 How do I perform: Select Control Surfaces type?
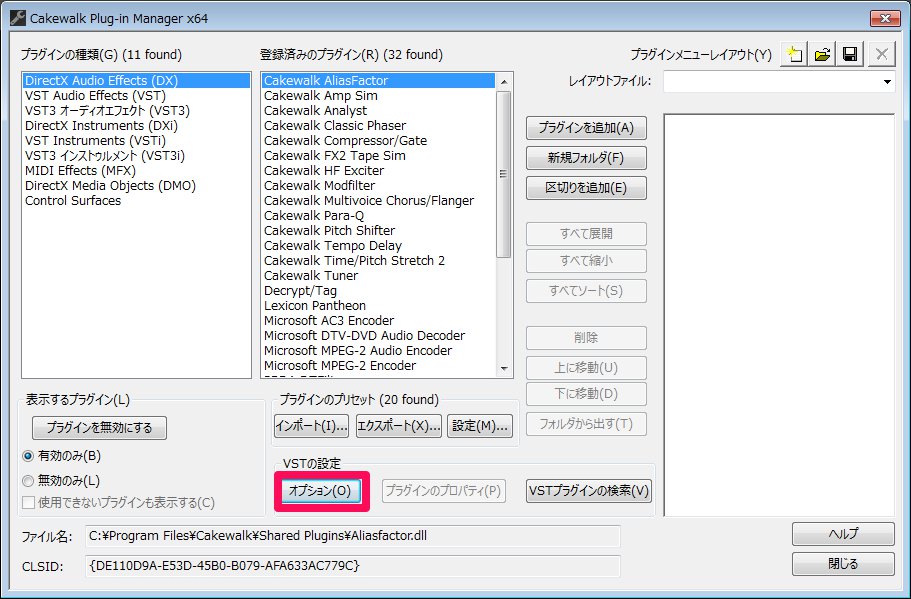(136, 201)
